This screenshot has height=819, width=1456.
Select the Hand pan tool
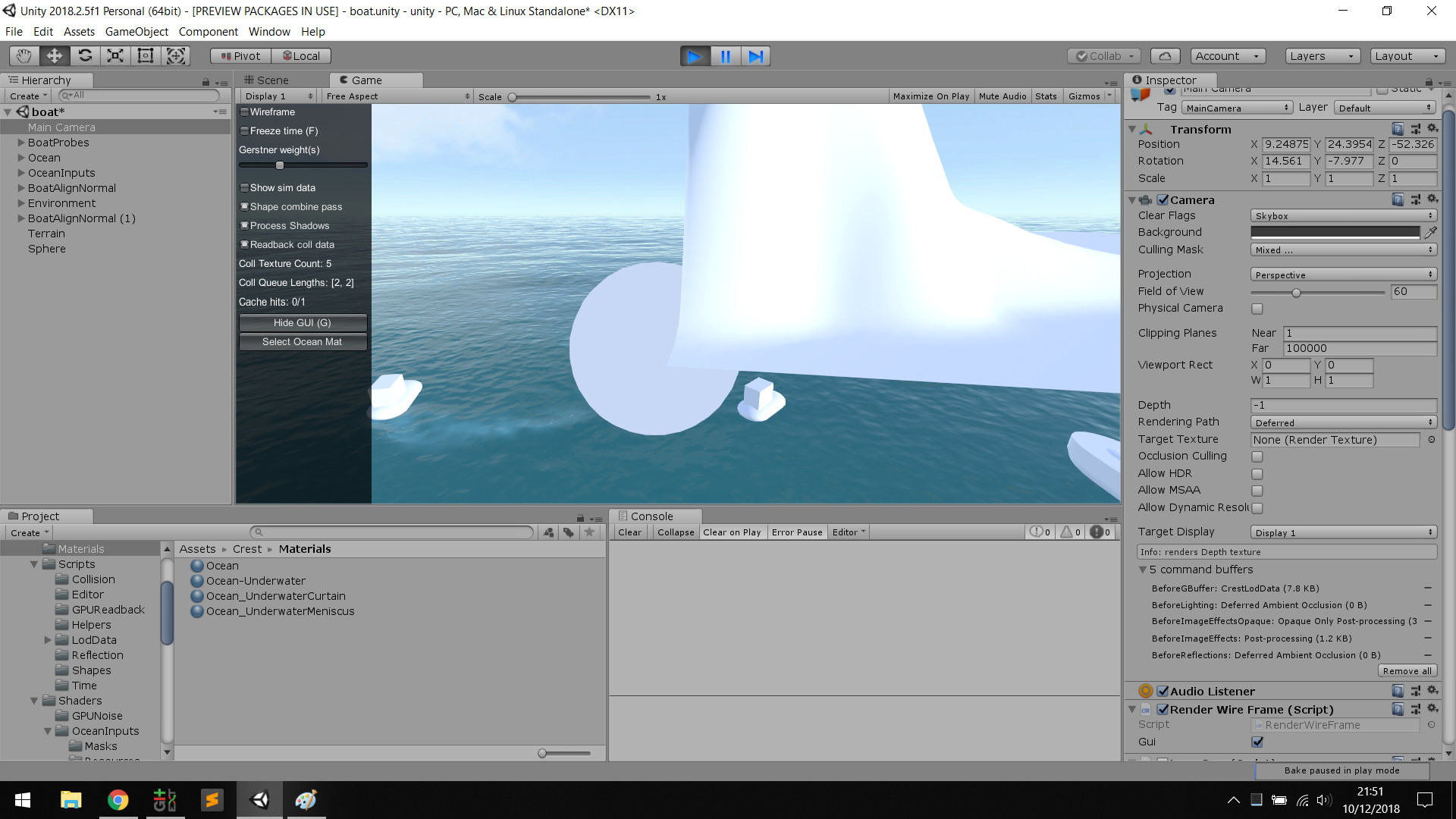pos(23,55)
